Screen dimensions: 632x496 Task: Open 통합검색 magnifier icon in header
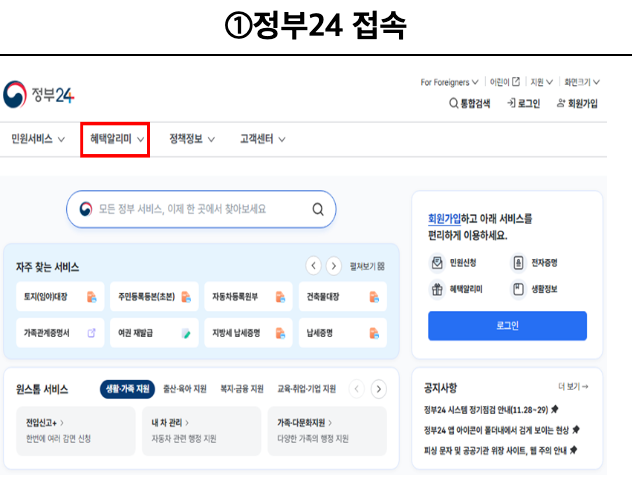(x=453, y=104)
